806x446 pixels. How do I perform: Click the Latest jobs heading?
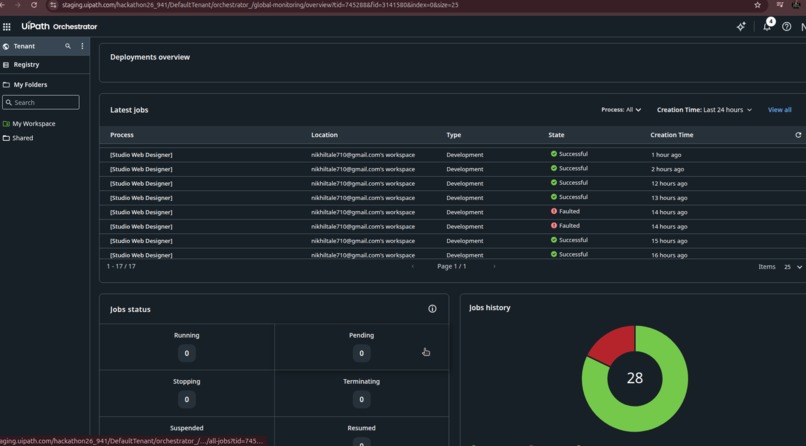click(x=129, y=110)
